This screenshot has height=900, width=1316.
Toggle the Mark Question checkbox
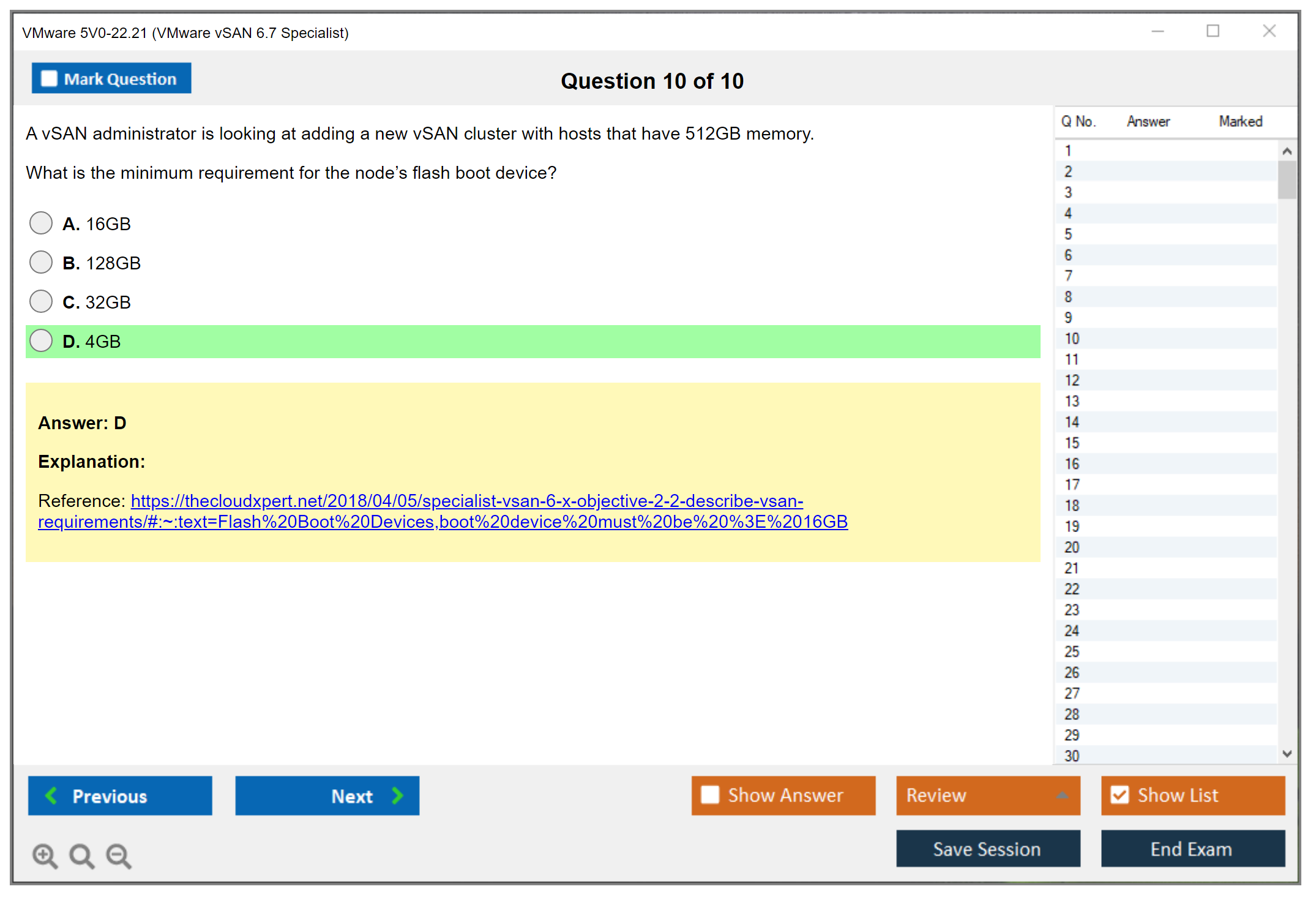pos(49,78)
